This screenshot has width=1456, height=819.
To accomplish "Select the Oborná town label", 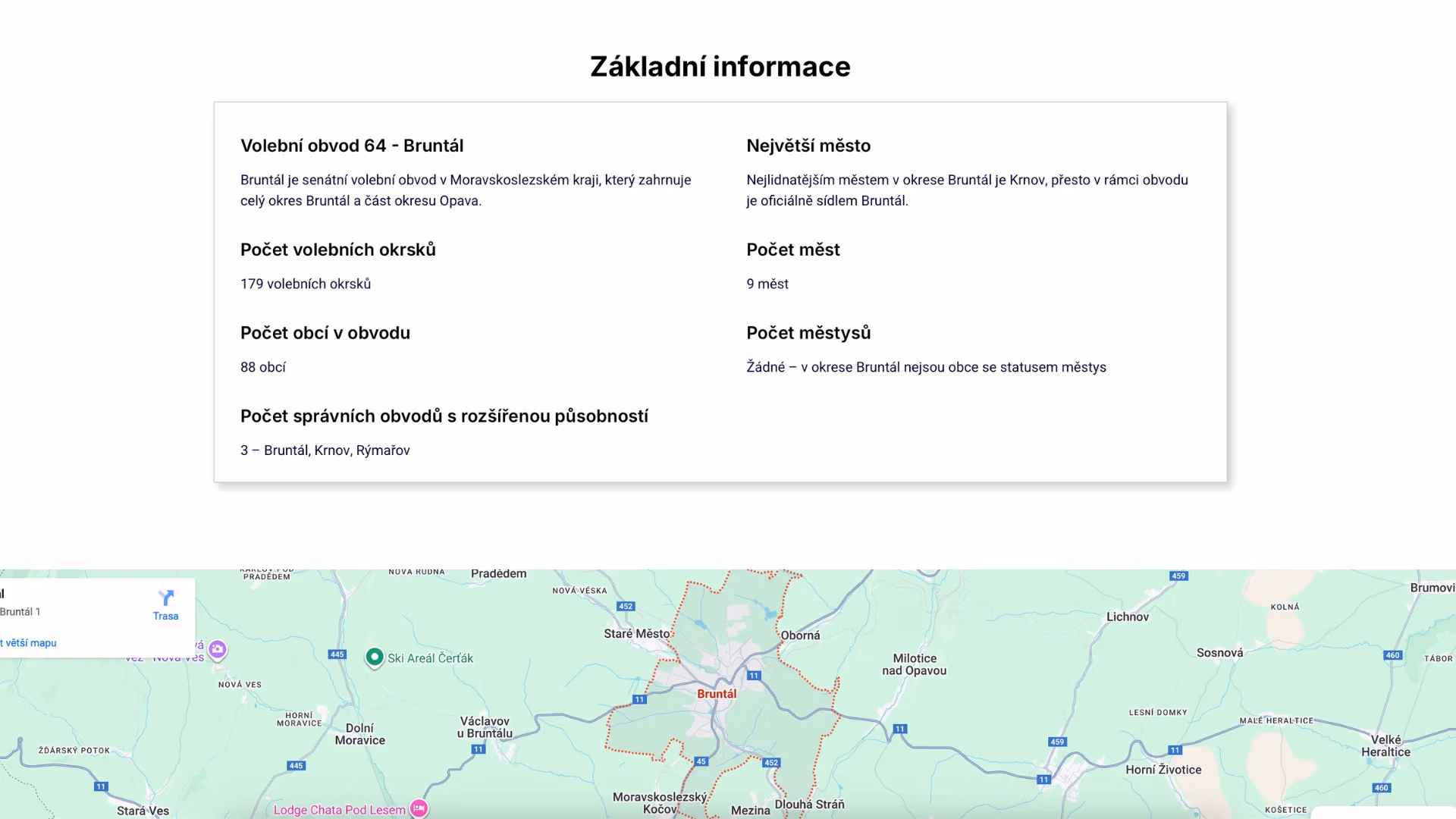I will coord(800,635).
